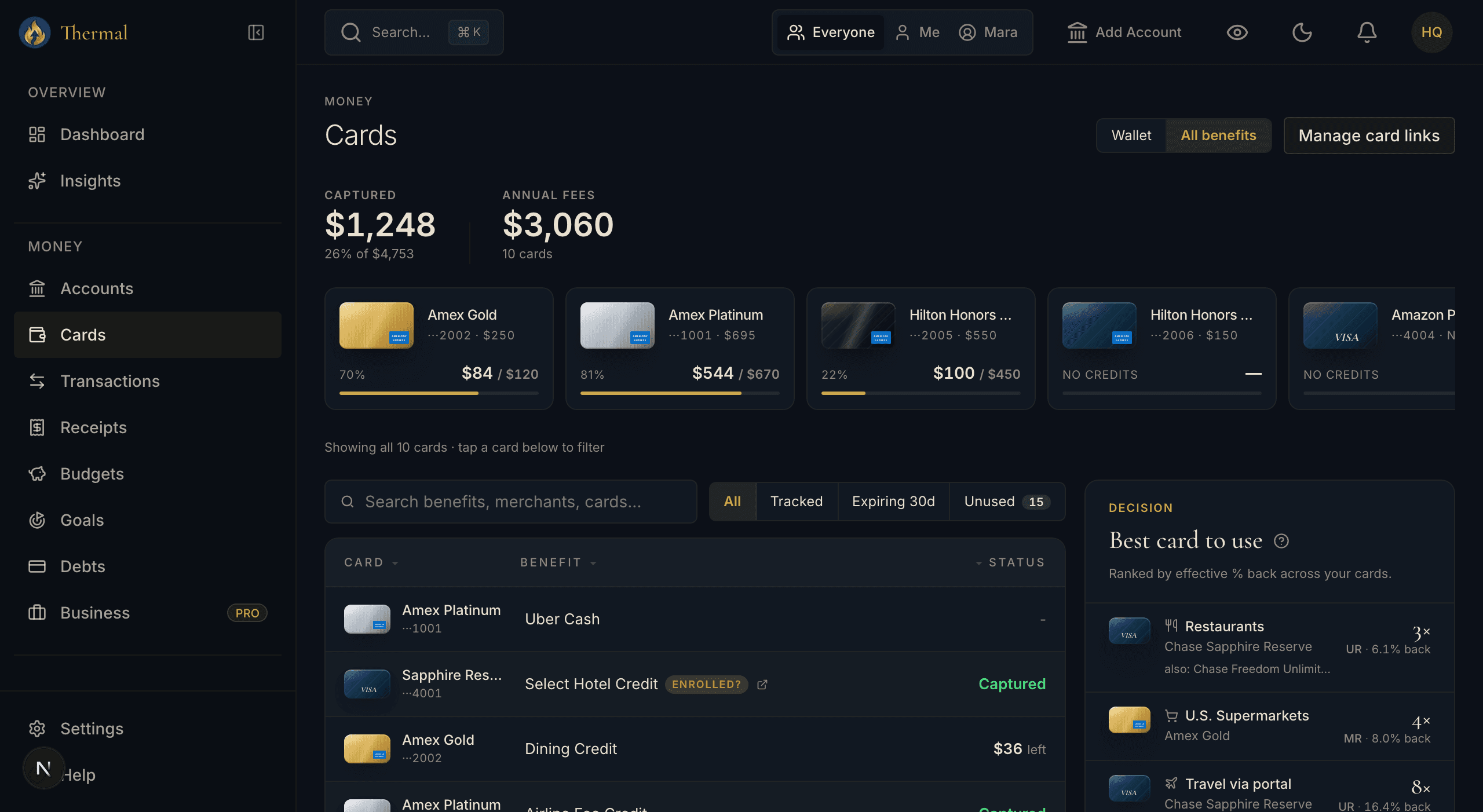The height and width of the screenshot is (812, 1483).
Task: Click Add Account button label
Action: coord(1138,32)
